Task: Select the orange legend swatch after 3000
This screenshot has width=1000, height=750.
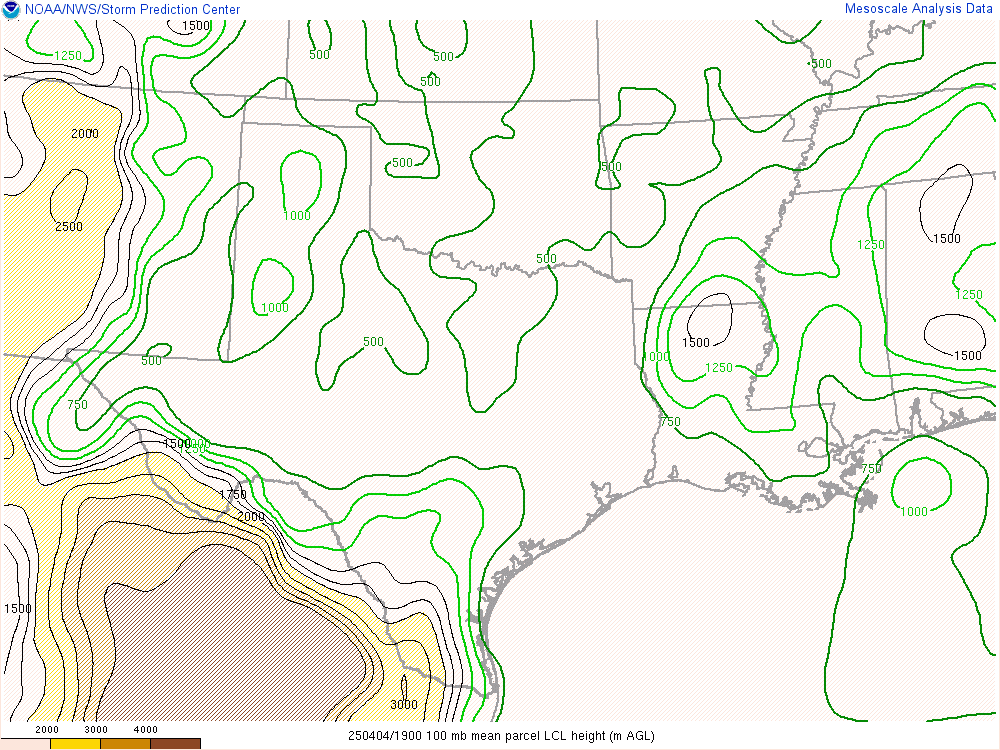Action: [125, 744]
